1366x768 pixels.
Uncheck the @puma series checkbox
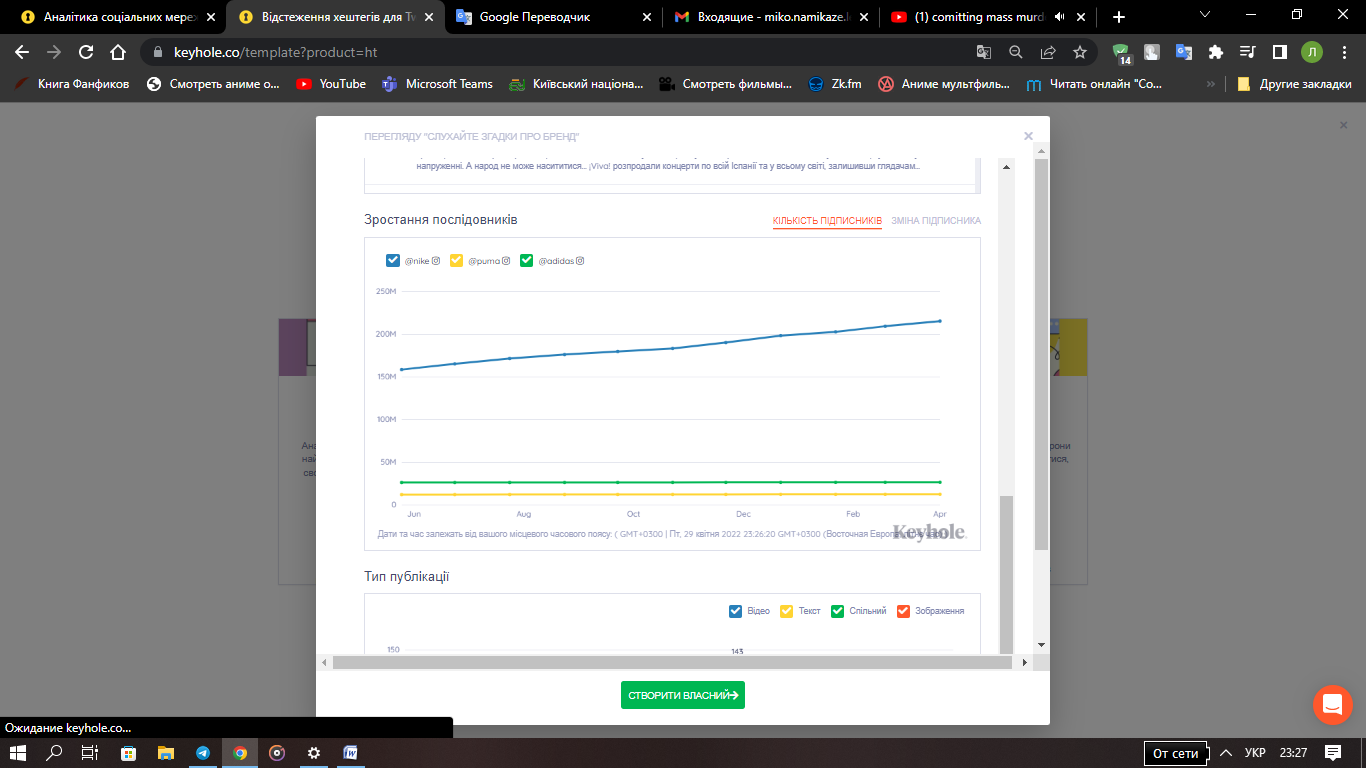click(x=457, y=261)
